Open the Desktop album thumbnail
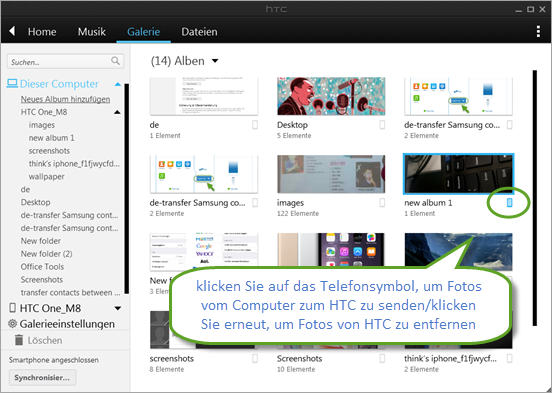Image resolution: width=552 pixels, height=393 pixels. click(x=331, y=96)
